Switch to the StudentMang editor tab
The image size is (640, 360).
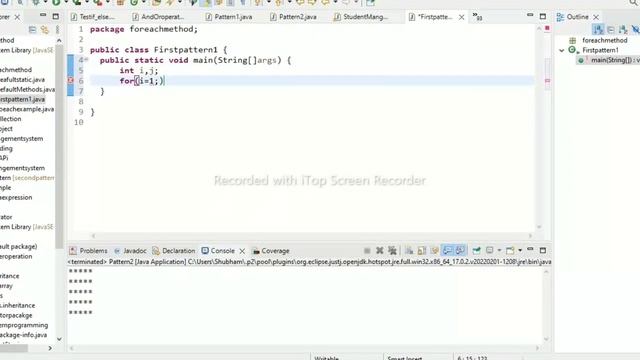[361, 17]
